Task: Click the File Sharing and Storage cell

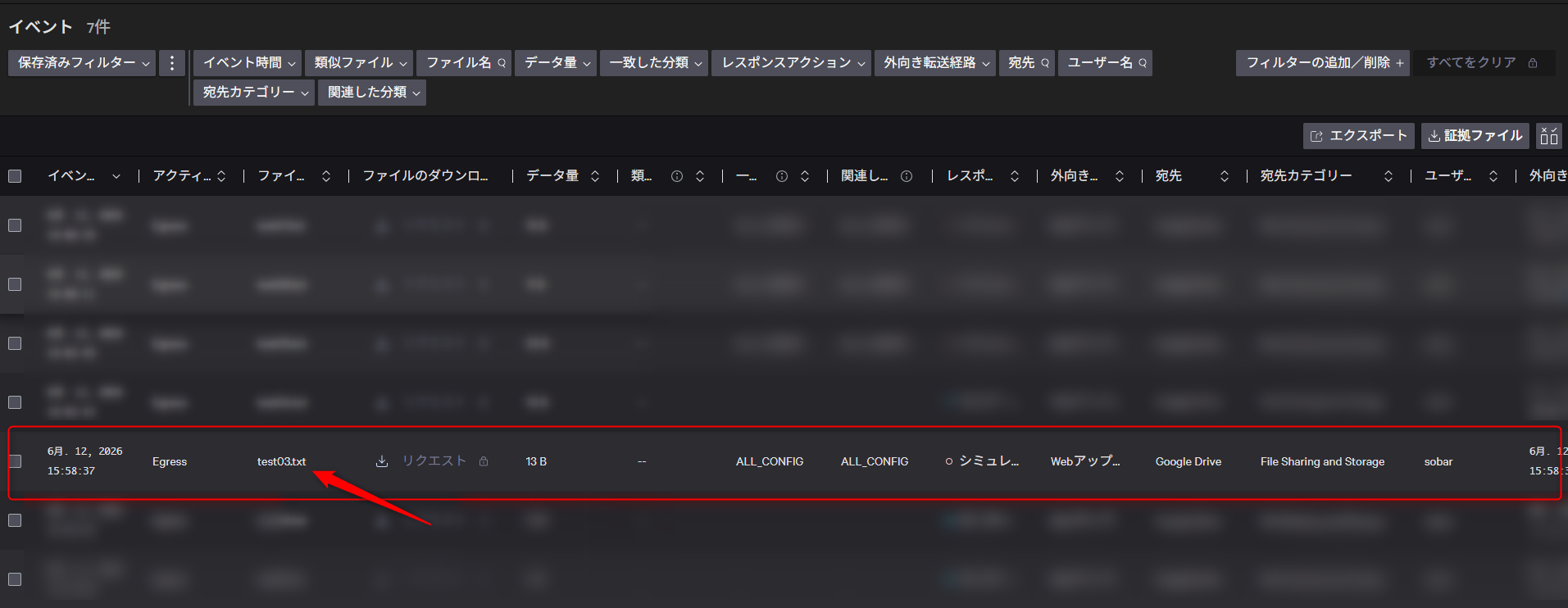Action: coord(1322,462)
